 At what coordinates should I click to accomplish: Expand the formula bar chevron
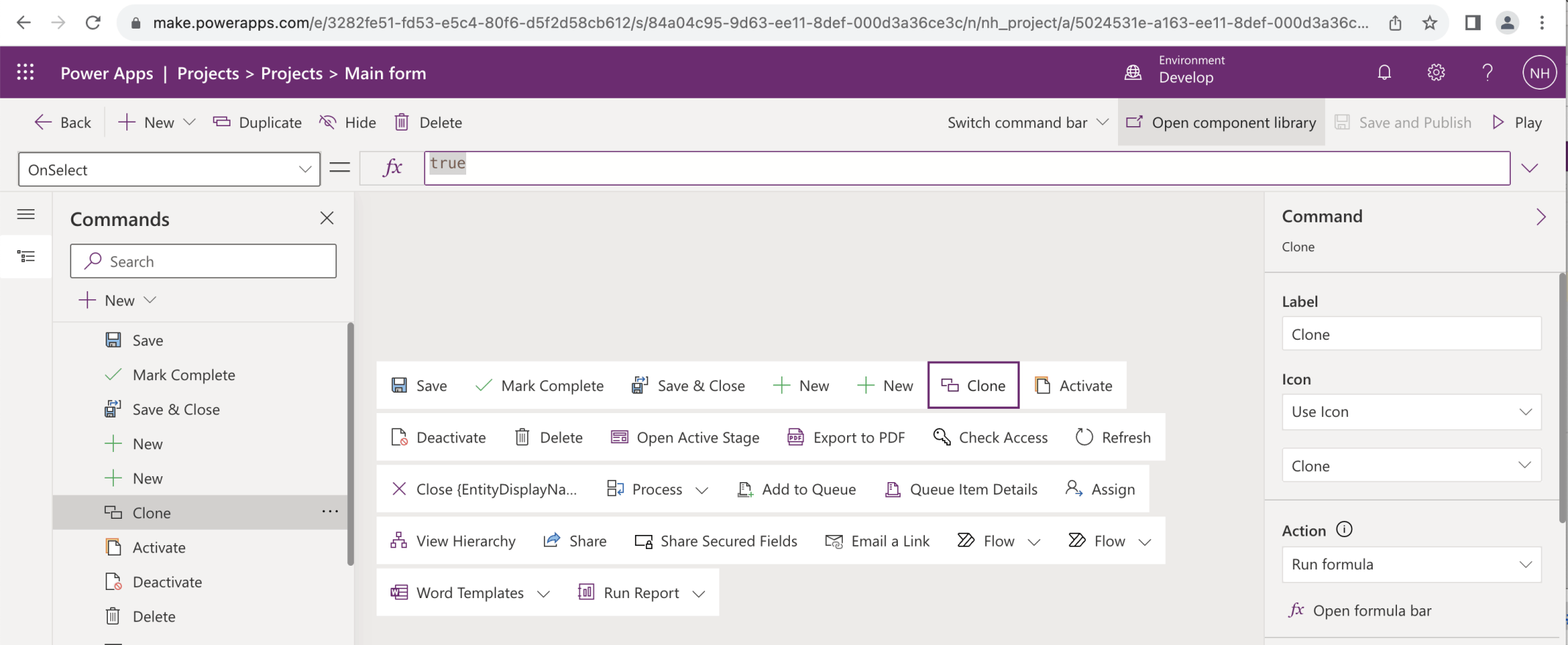(x=1529, y=168)
